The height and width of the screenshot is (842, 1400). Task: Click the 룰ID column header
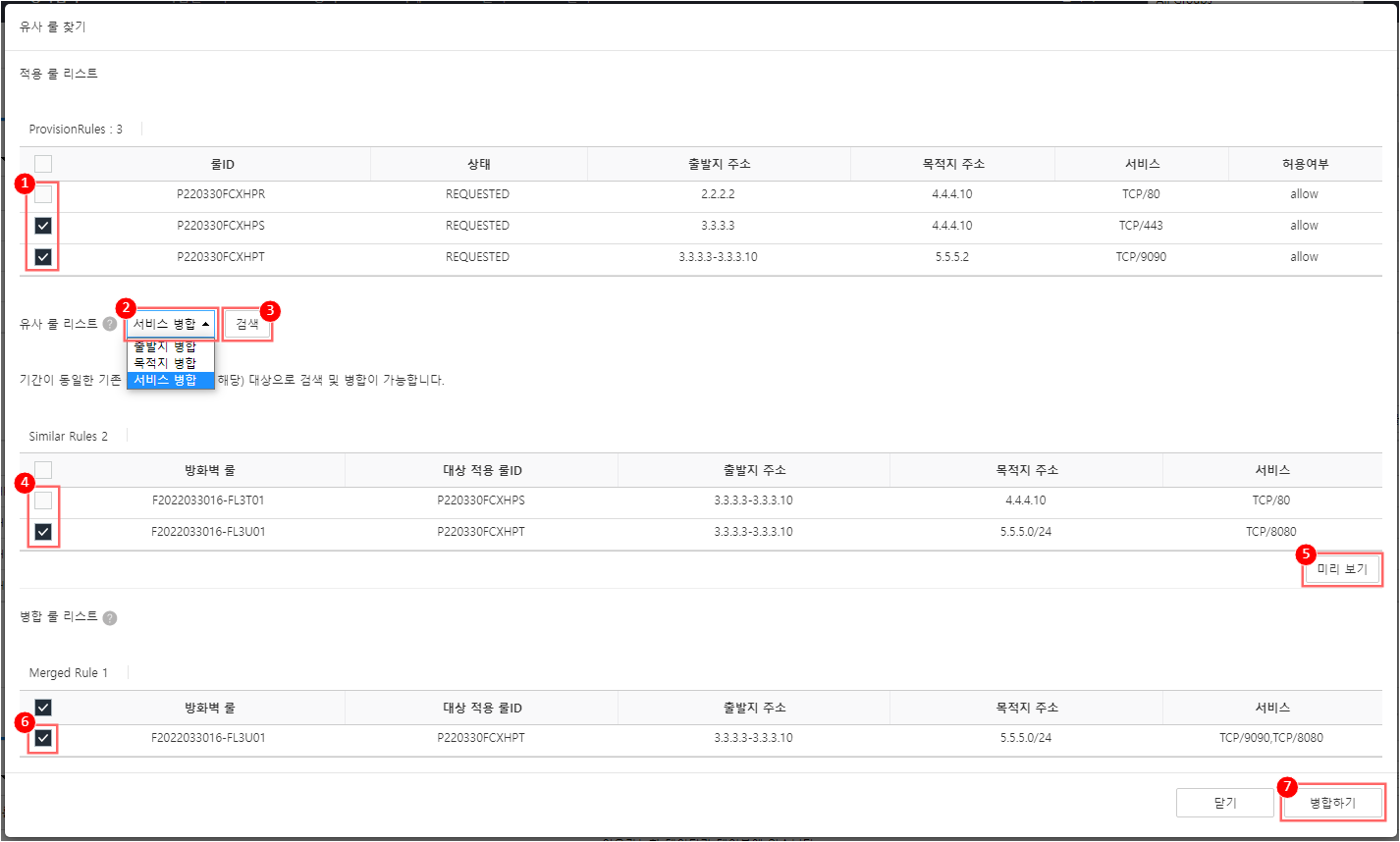pyautogui.click(x=222, y=164)
